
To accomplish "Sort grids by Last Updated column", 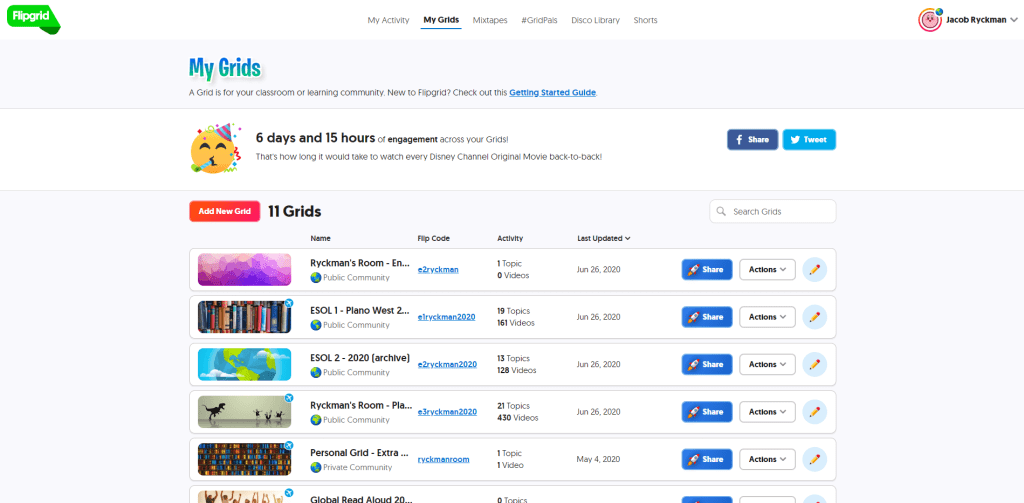I will pyautogui.click(x=603, y=239).
